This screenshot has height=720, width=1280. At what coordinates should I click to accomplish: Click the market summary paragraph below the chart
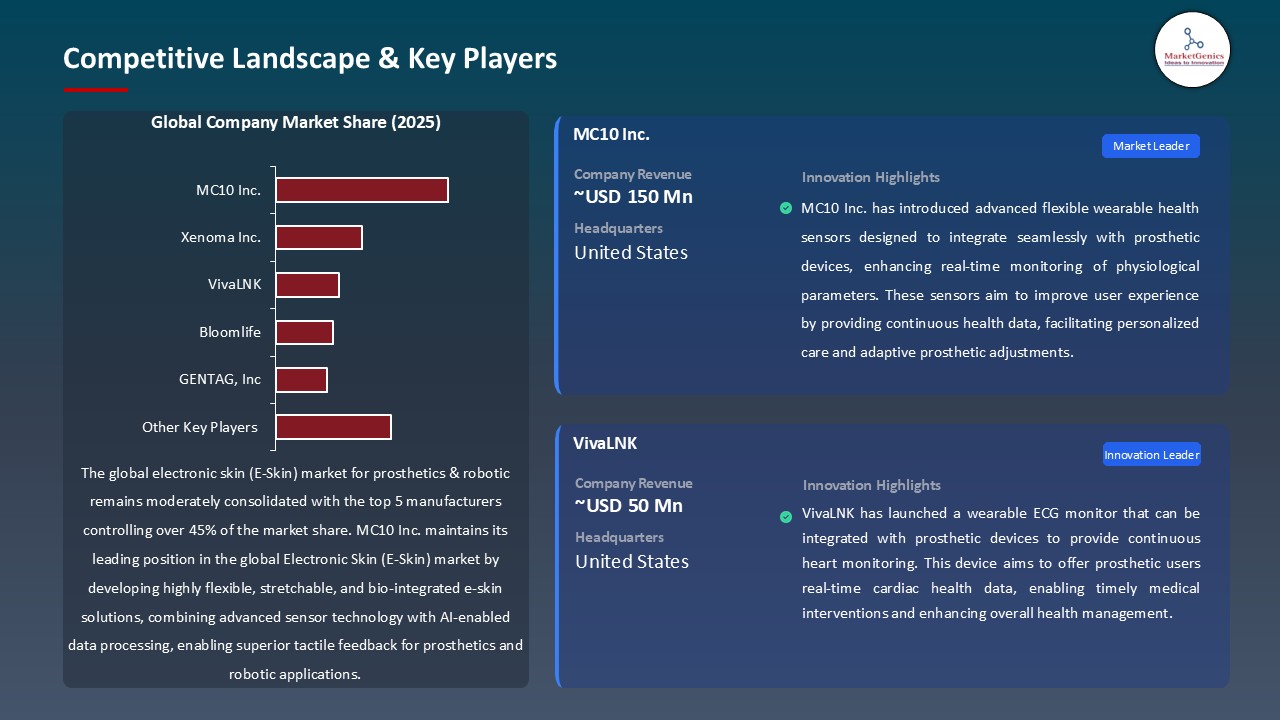296,573
